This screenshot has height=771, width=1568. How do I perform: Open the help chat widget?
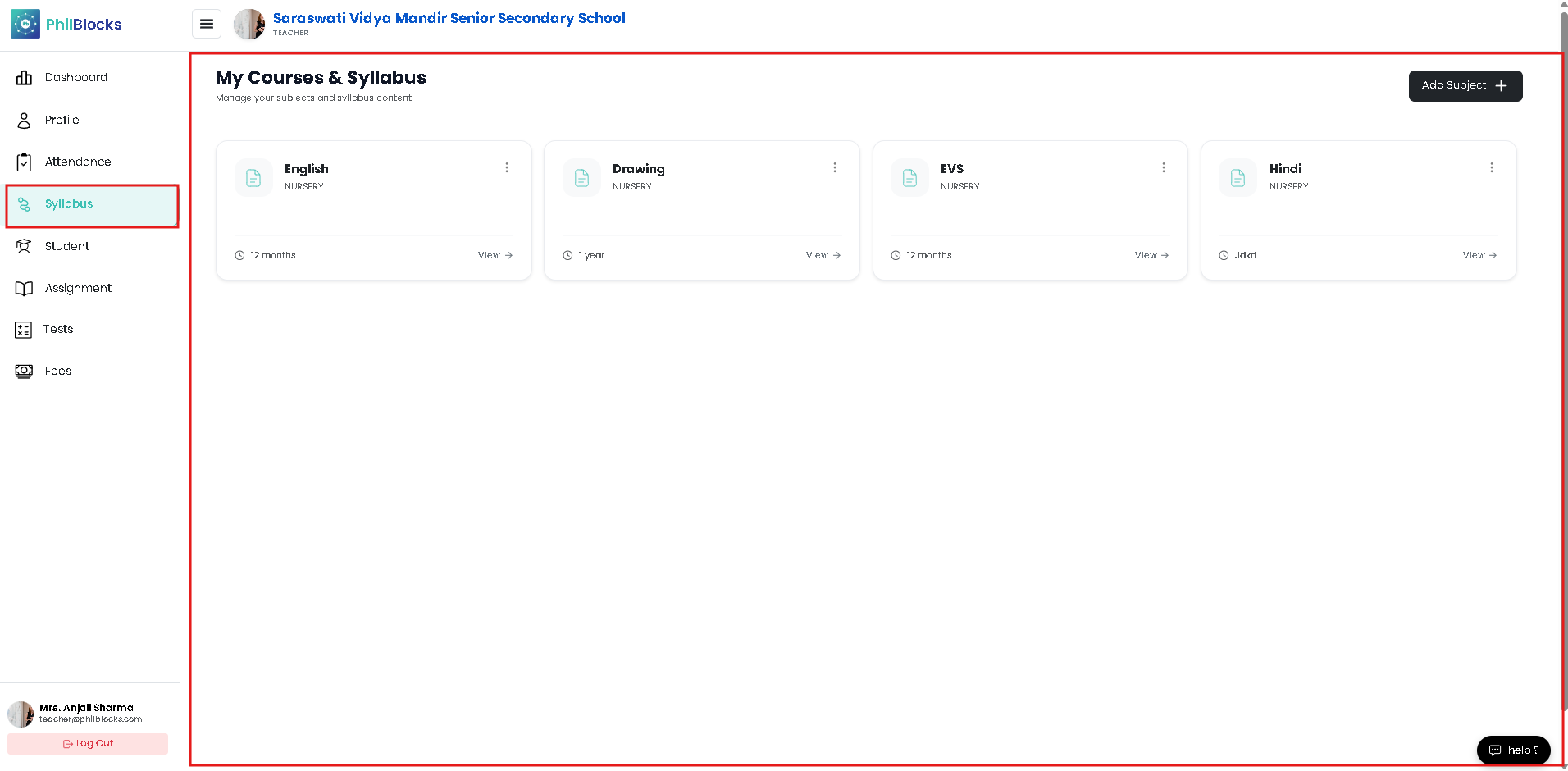point(1514,750)
